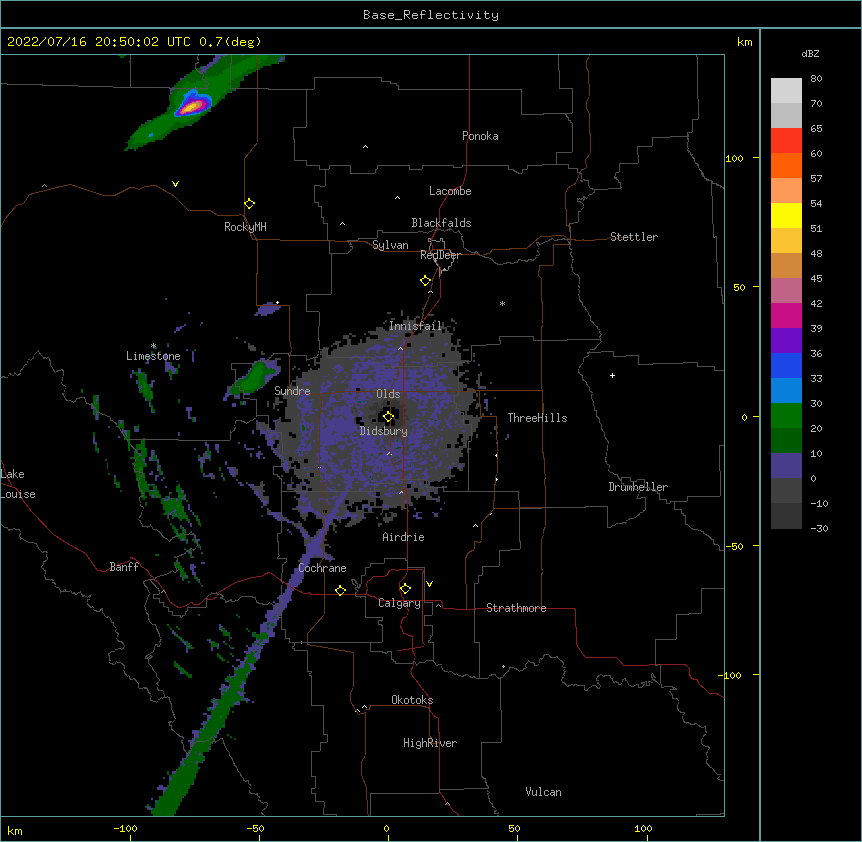862x842 pixels.
Task: Select the bright green 20-30 dBZ swatch
Action: [786, 416]
